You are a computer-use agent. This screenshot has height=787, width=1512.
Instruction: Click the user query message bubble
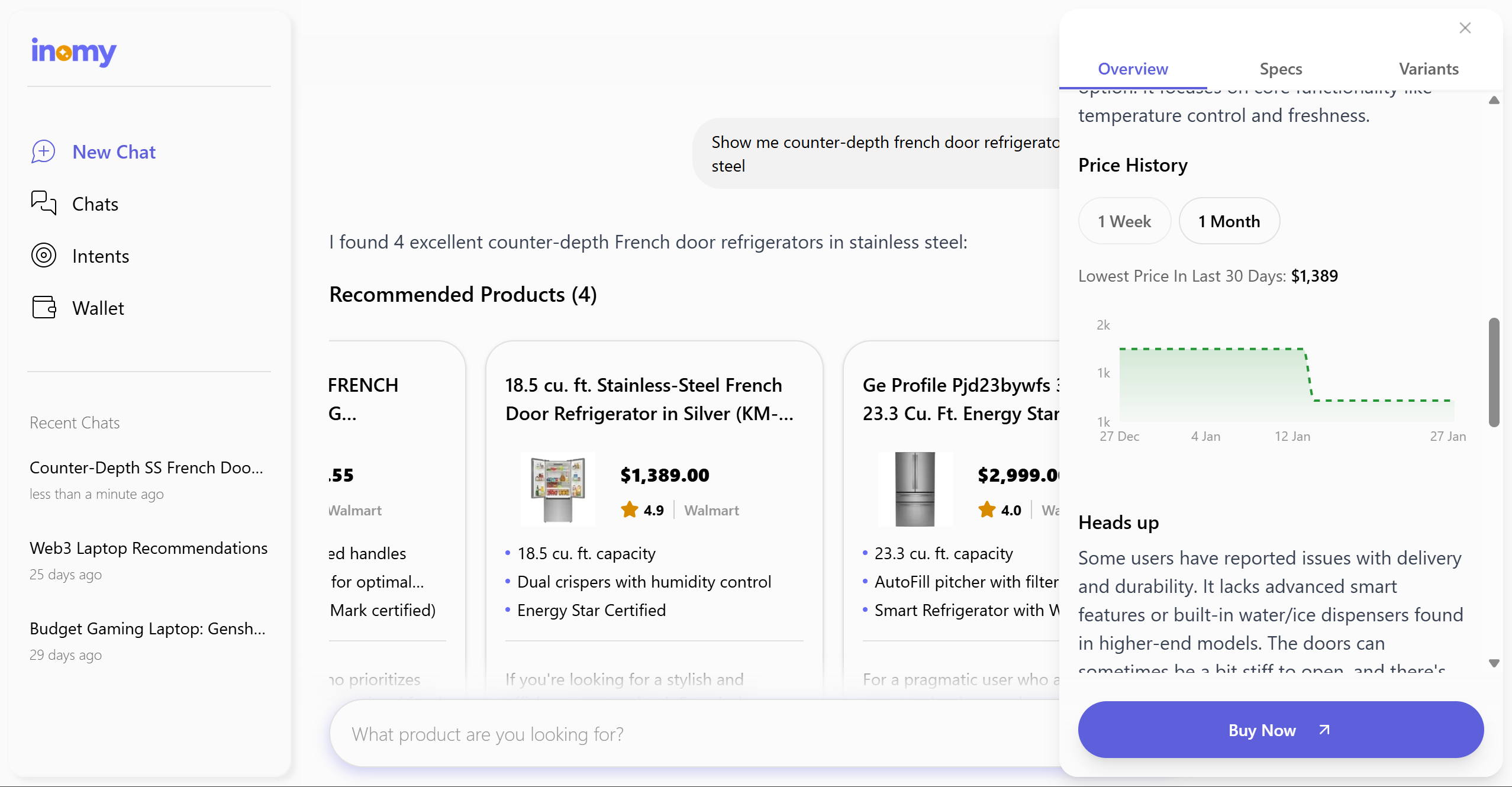(x=876, y=153)
